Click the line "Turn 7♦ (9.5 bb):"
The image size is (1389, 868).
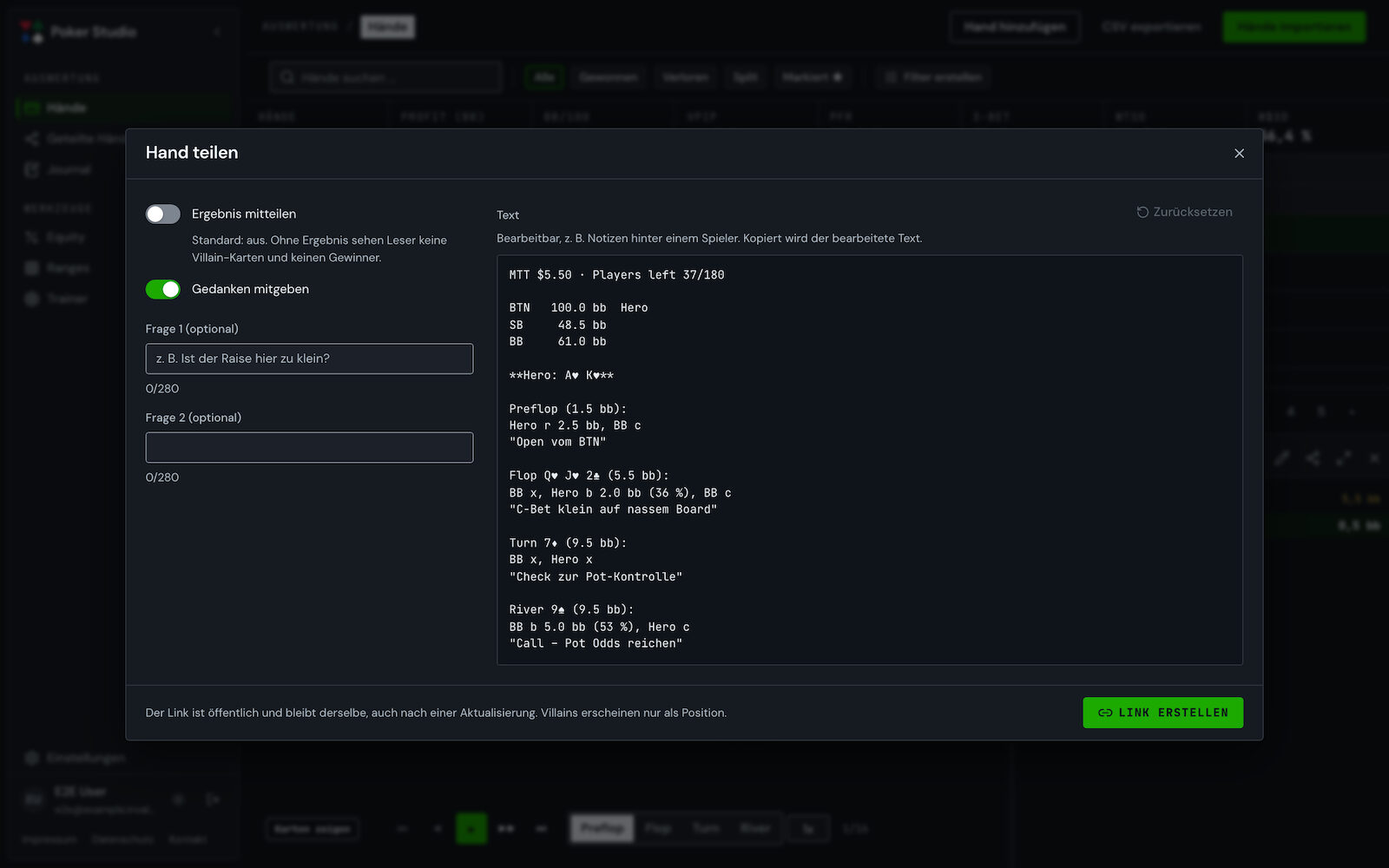click(x=568, y=542)
